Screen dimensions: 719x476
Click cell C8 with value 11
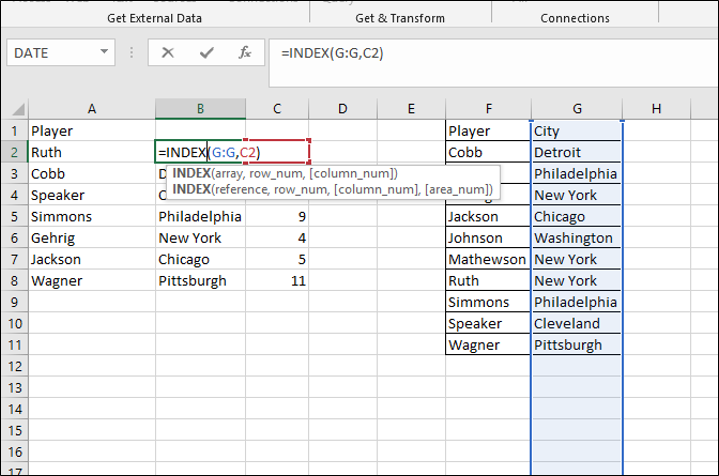coord(277,281)
